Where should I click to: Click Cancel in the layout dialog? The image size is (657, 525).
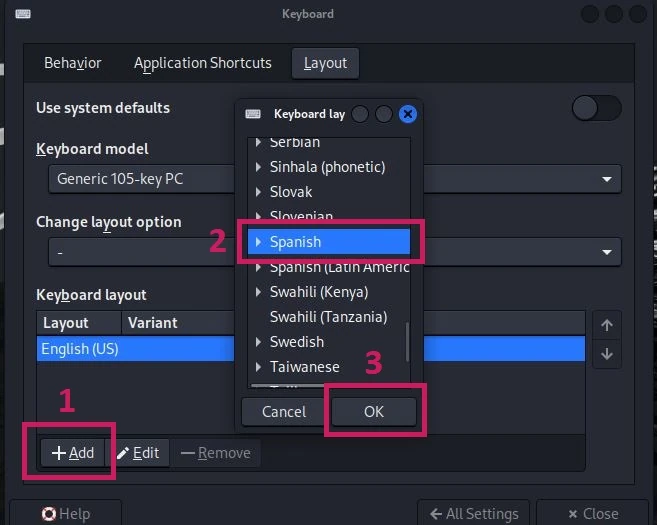[x=284, y=411]
